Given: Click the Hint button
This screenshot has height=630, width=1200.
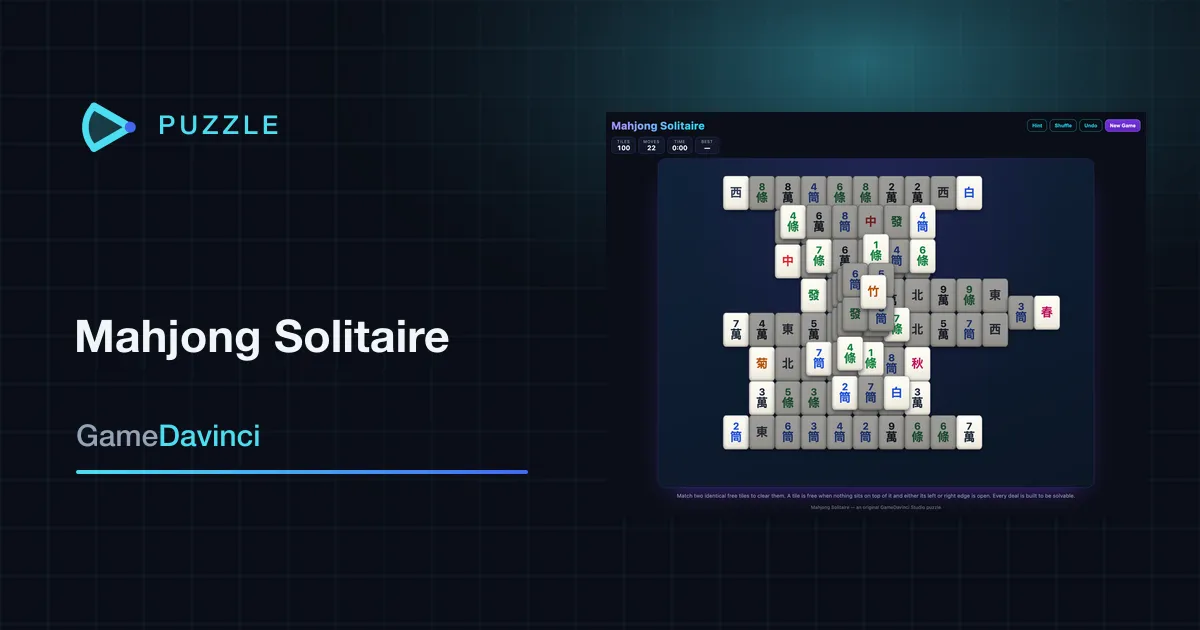Looking at the screenshot, I should pos(1037,126).
